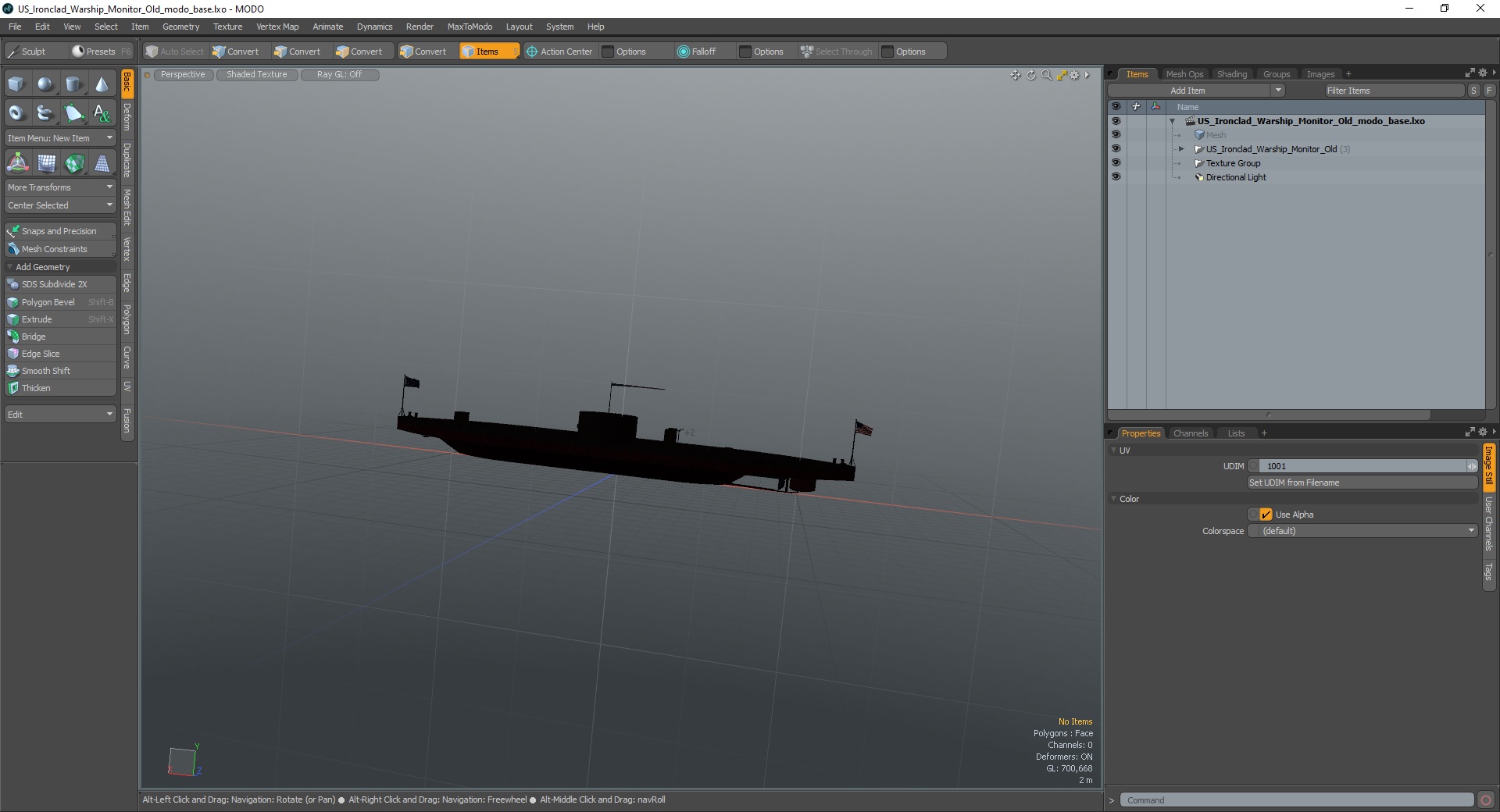Open the Deform vertical tab

127,117
